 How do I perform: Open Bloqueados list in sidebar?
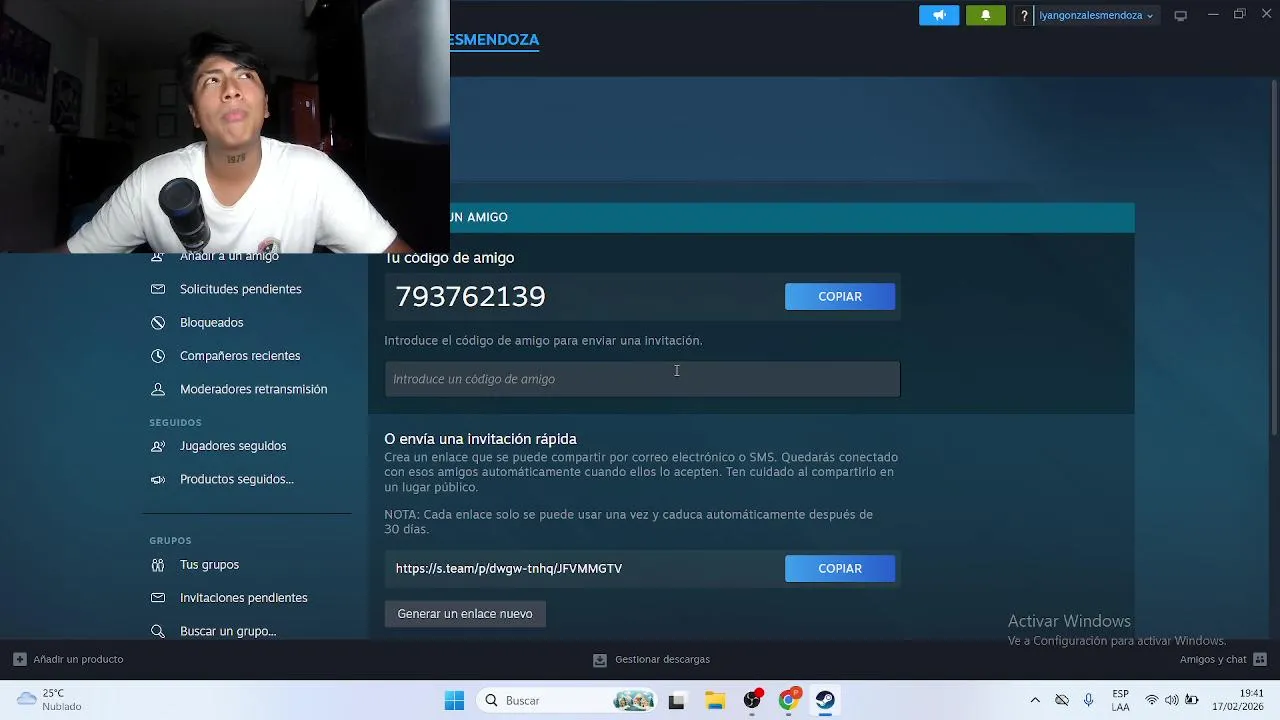[x=211, y=322]
